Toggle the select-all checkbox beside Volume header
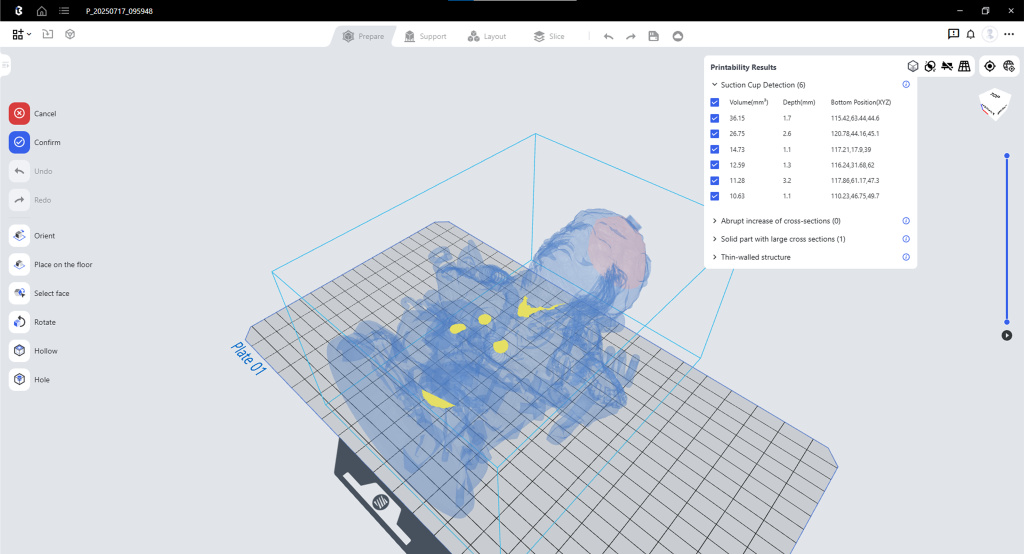This screenshot has width=1024, height=554. [x=714, y=102]
